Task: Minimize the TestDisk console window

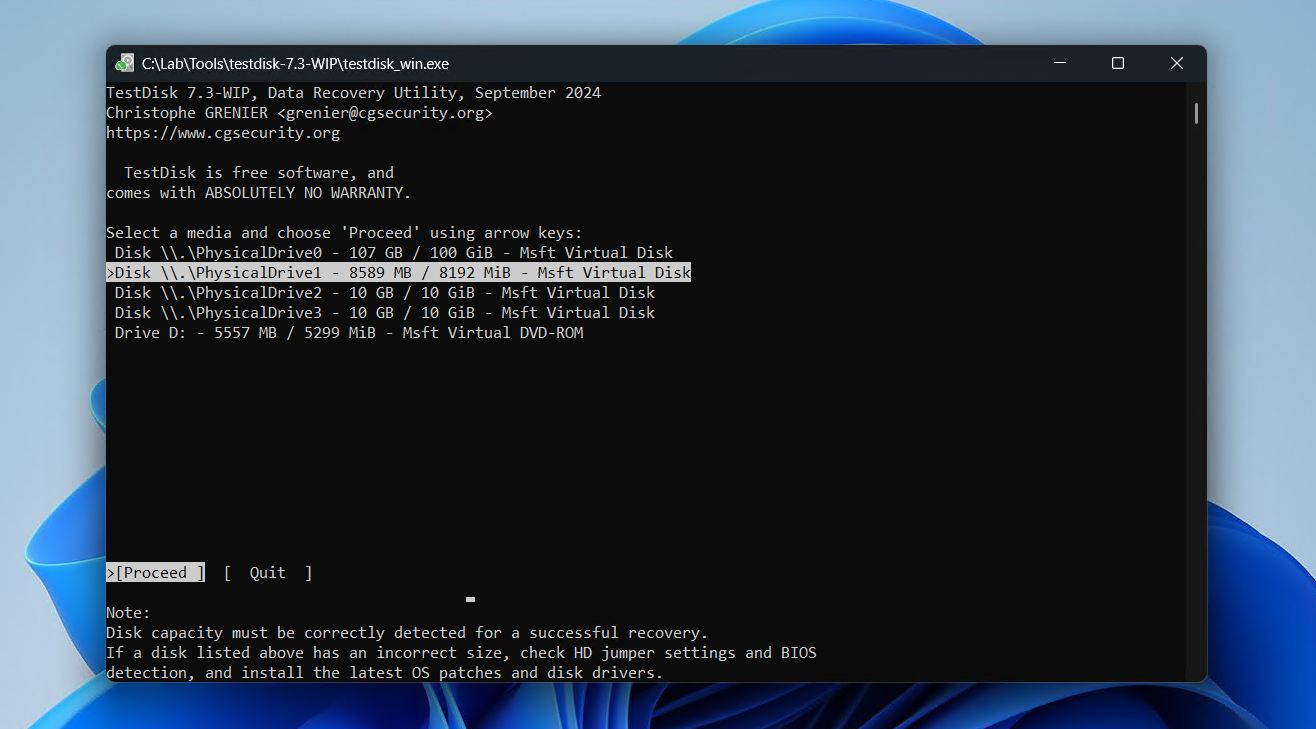Action: coord(1059,63)
